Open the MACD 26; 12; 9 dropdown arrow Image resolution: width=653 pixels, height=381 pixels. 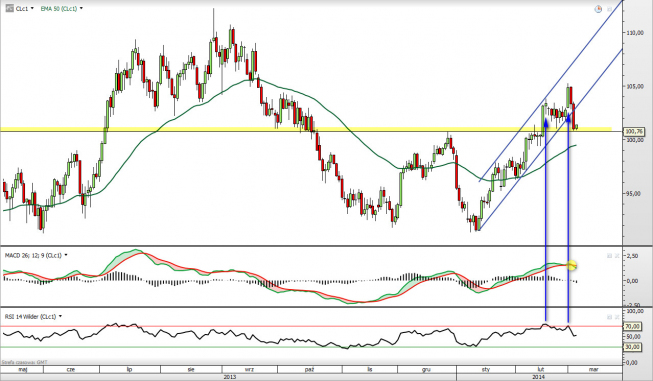click(x=66, y=255)
